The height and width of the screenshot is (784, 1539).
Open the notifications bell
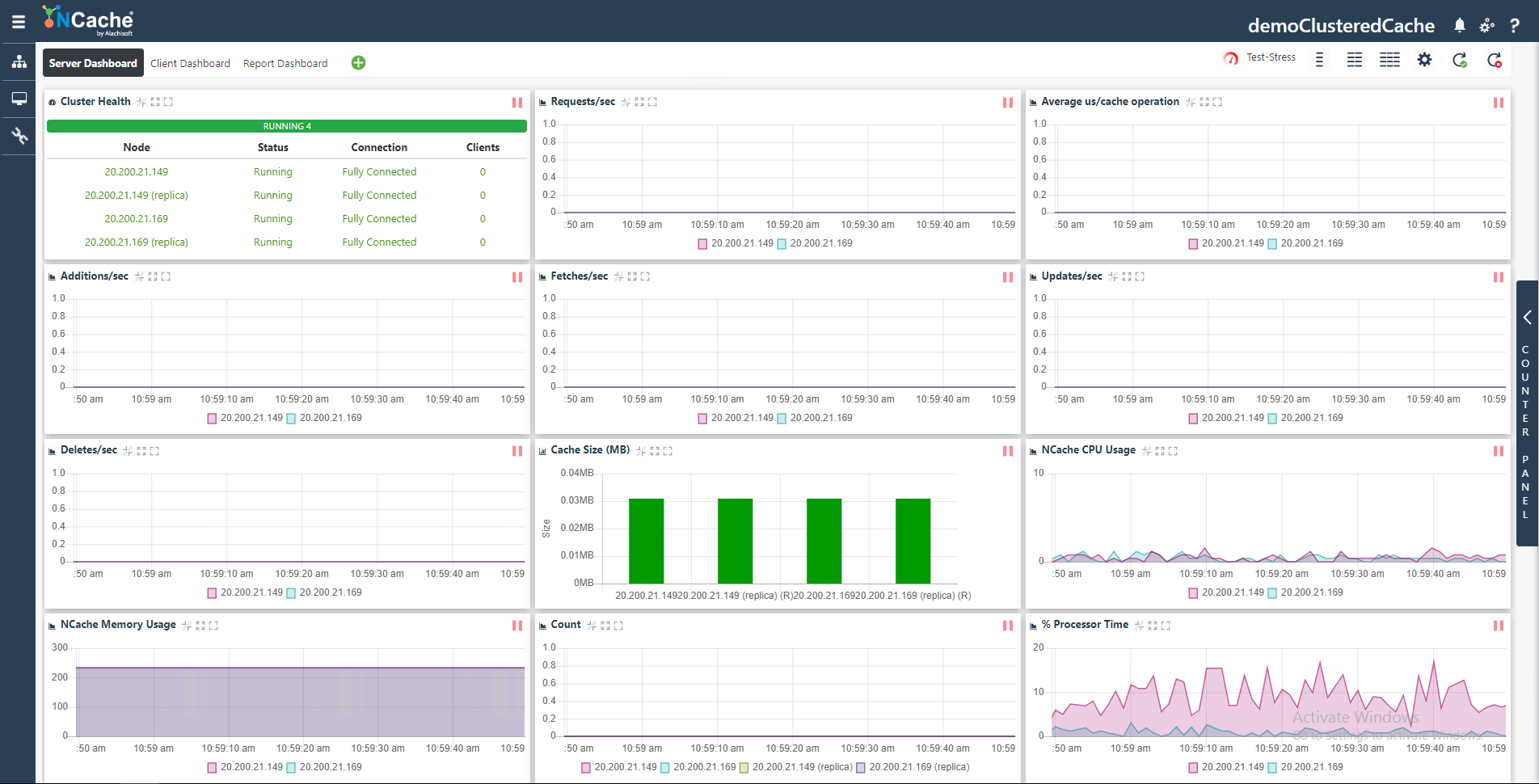tap(1459, 26)
